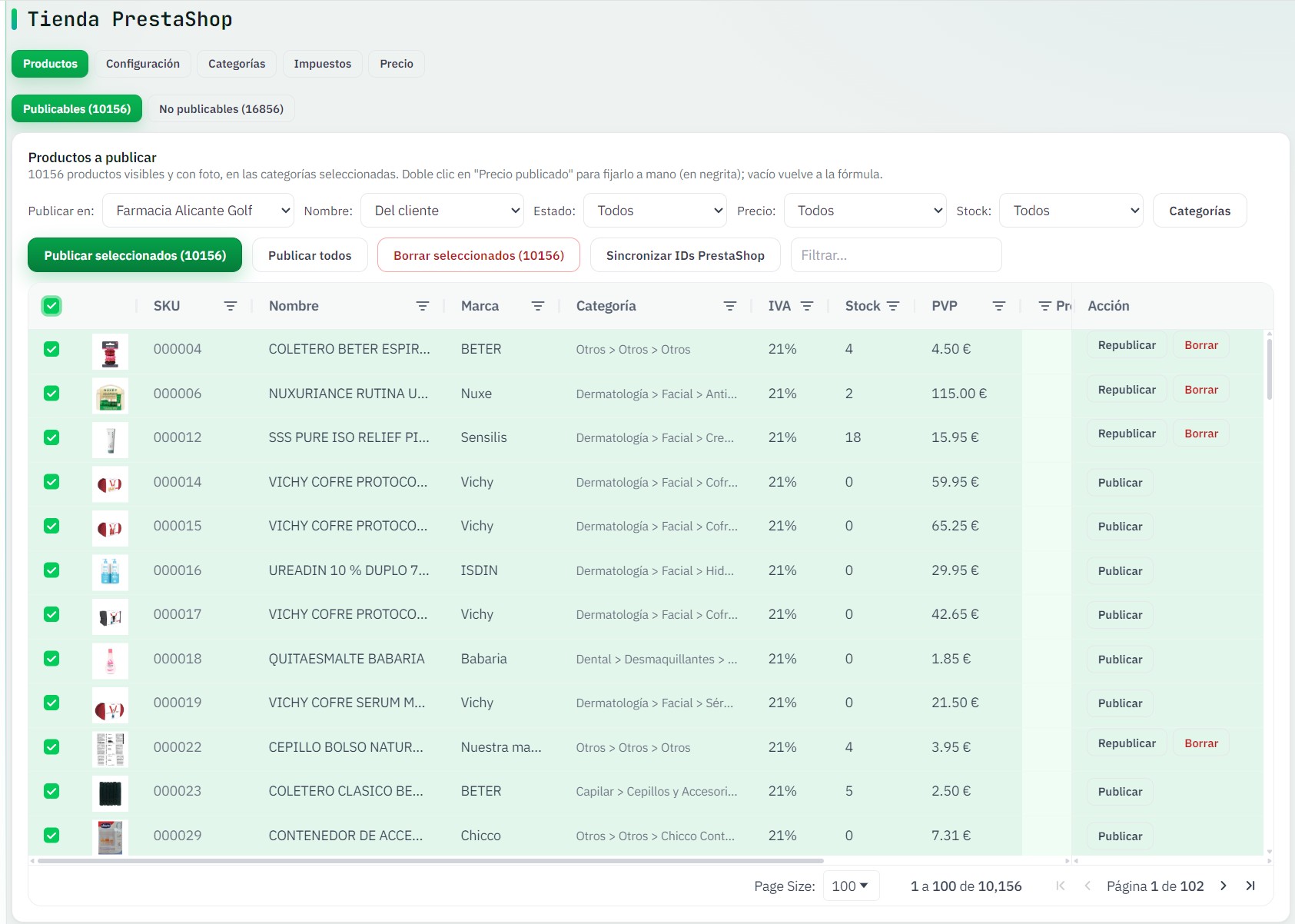Image resolution: width=1295 pixels, height=924 pixels.
Task: Select the 'QUITAESMALTE BABARIA' name cell
Action: point(347,659)
